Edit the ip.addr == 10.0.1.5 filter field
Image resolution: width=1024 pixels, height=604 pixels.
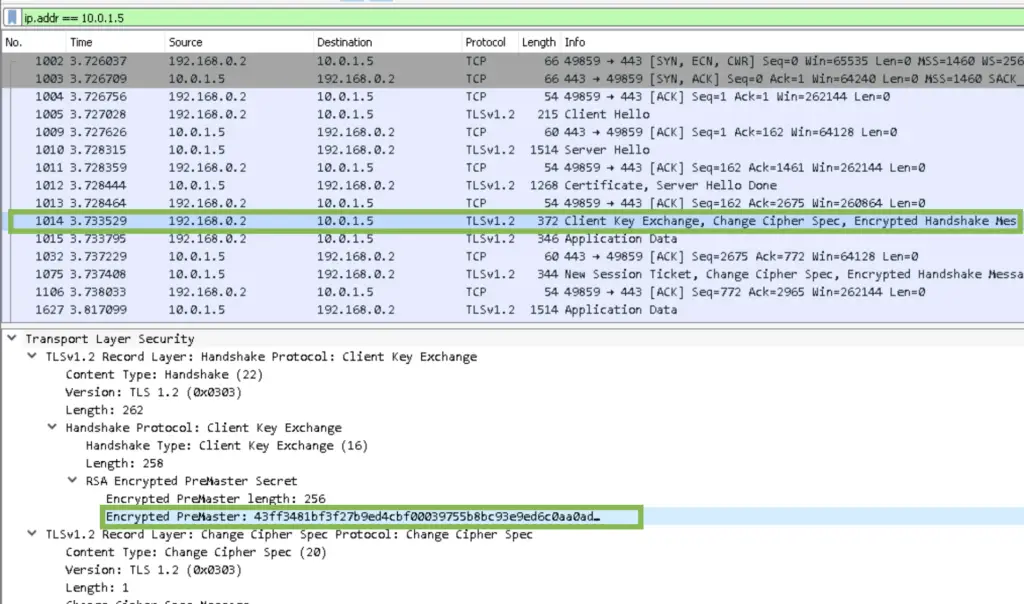(522, 18)
